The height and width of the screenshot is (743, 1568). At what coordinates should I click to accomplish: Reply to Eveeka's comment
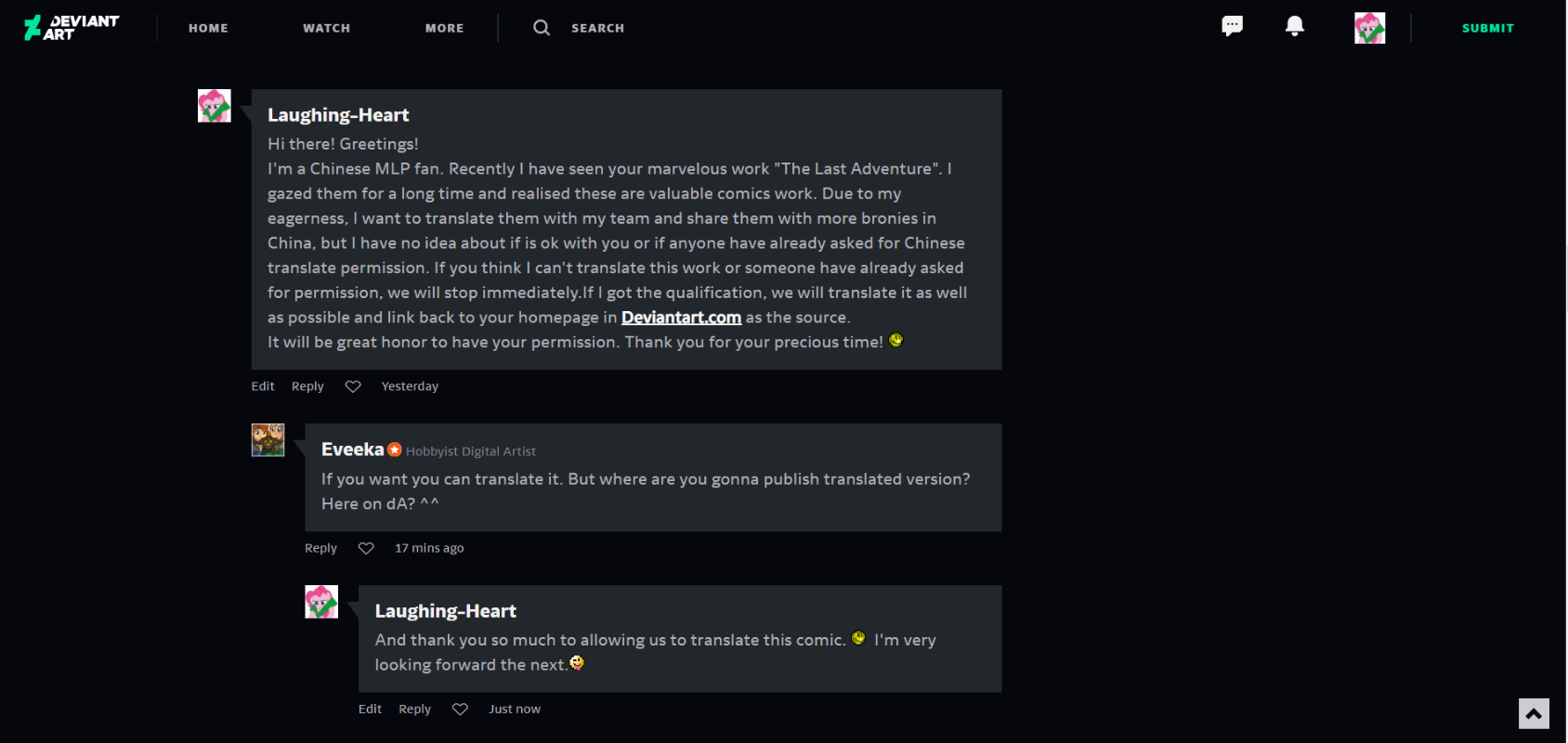pos(320,548)
